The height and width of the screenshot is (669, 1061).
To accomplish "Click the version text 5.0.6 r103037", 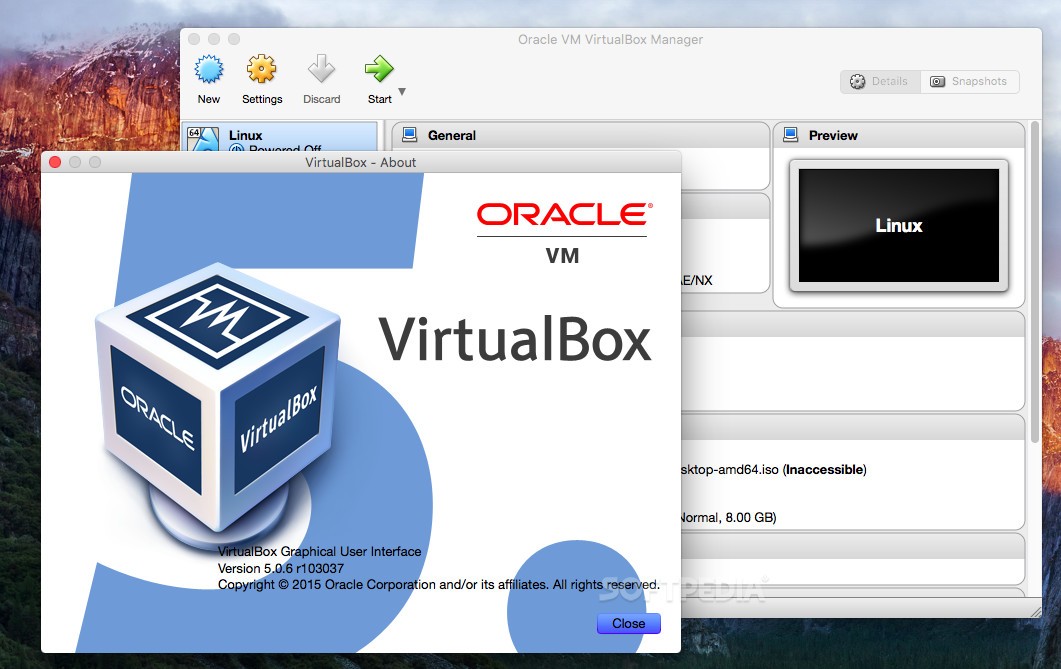I will point(281,568).
